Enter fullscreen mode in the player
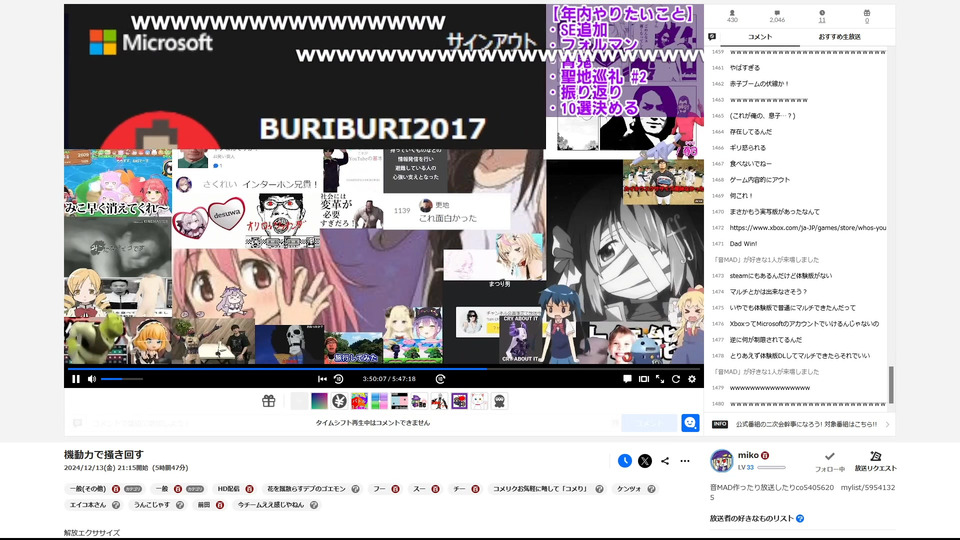 click(x=660, y=379)
